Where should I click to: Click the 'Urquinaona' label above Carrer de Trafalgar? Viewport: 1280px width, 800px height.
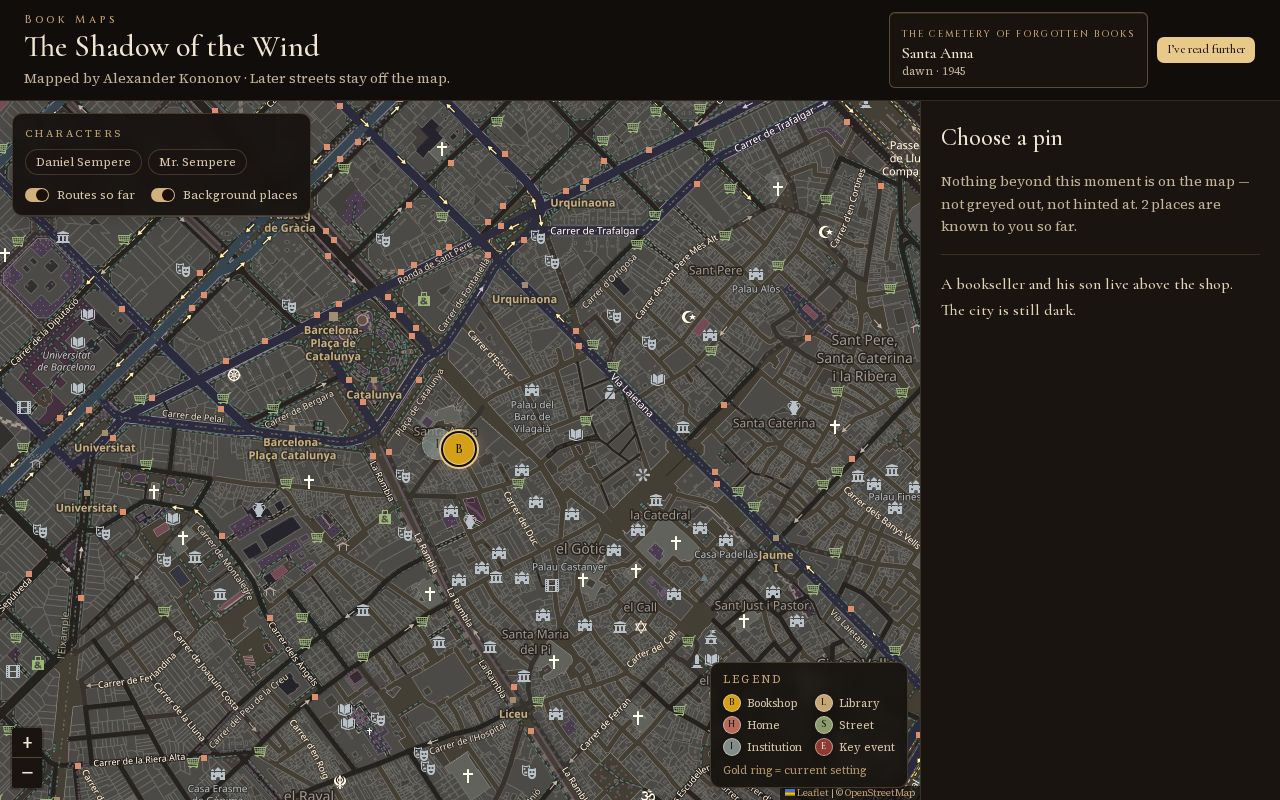click(583, 203)
